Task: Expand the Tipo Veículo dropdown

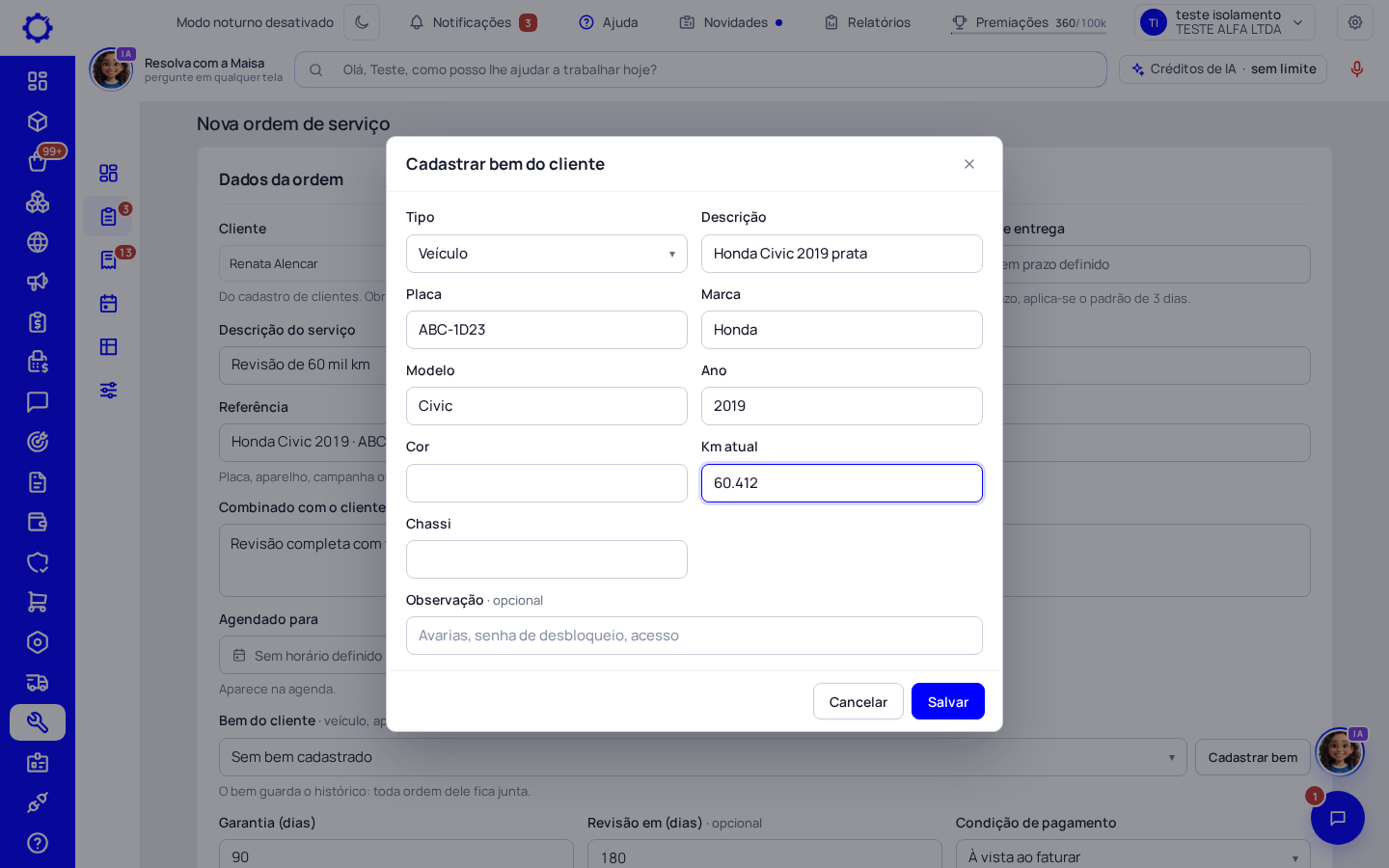Action: (x=547, y=254)
